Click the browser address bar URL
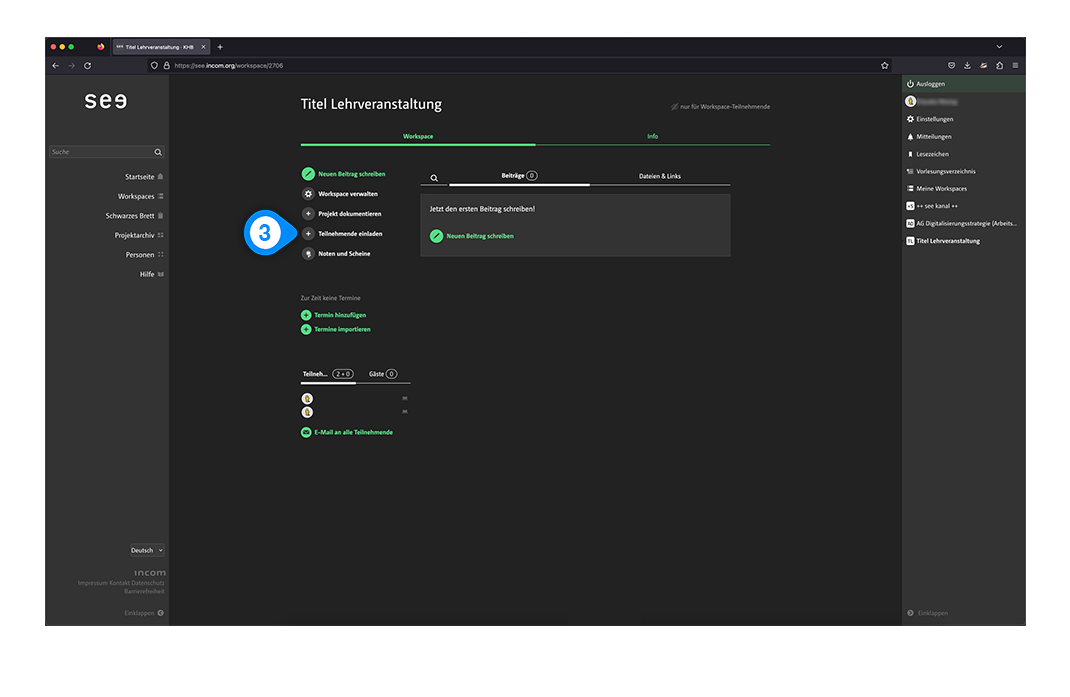This screenshot has height=697, width=1070. point(229,66)
